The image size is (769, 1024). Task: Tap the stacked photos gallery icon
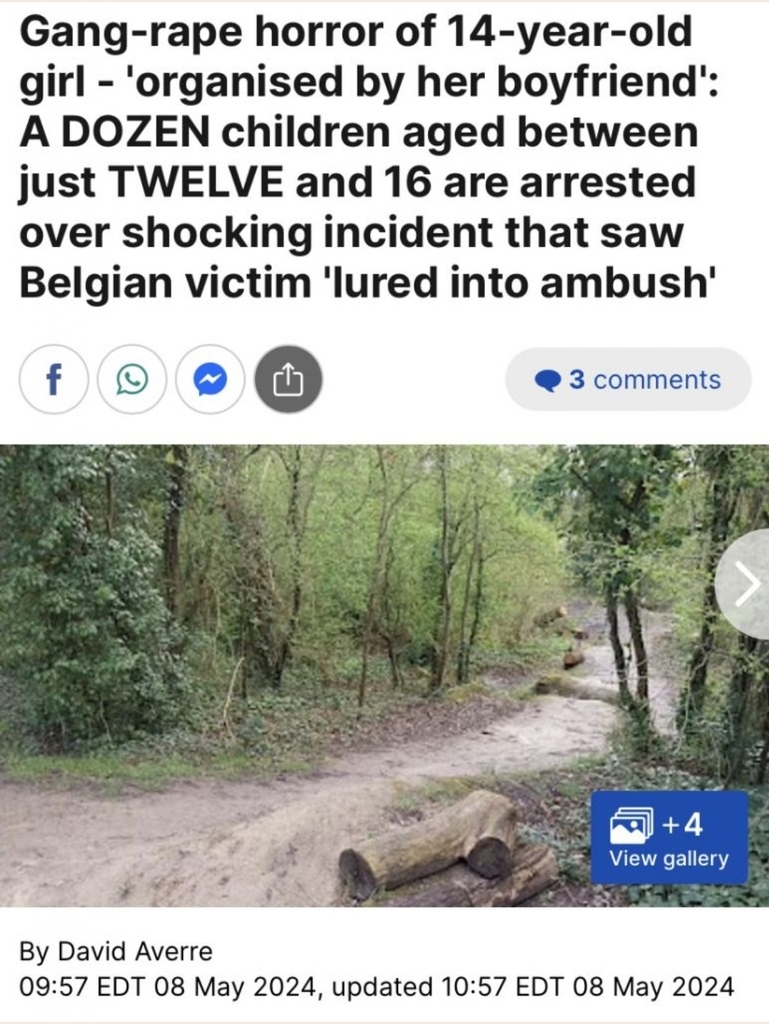[631, 825]
